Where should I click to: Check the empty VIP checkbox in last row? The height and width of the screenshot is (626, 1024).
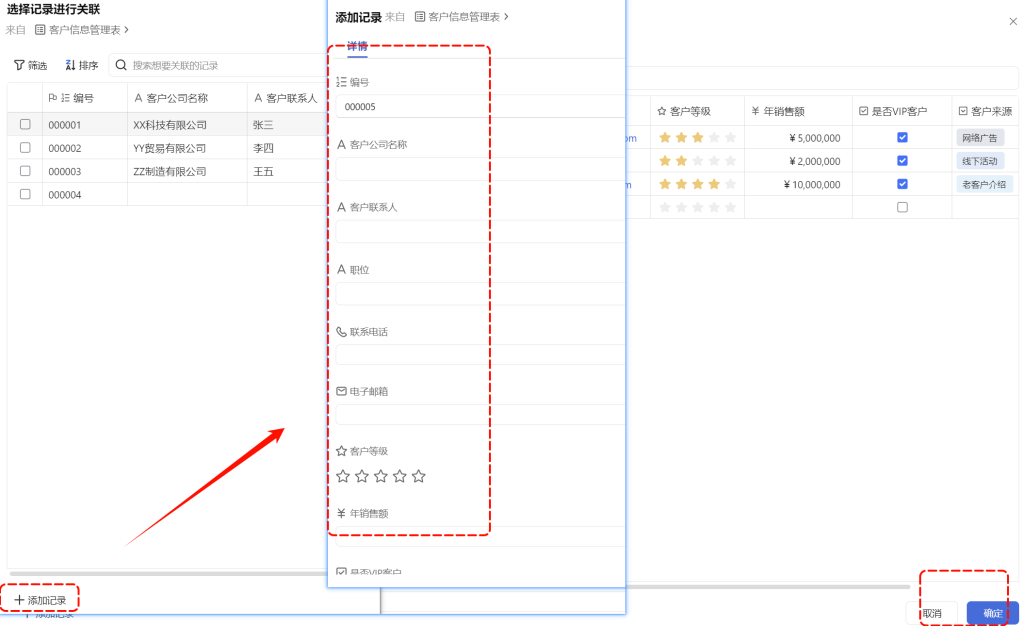[902, 207]
